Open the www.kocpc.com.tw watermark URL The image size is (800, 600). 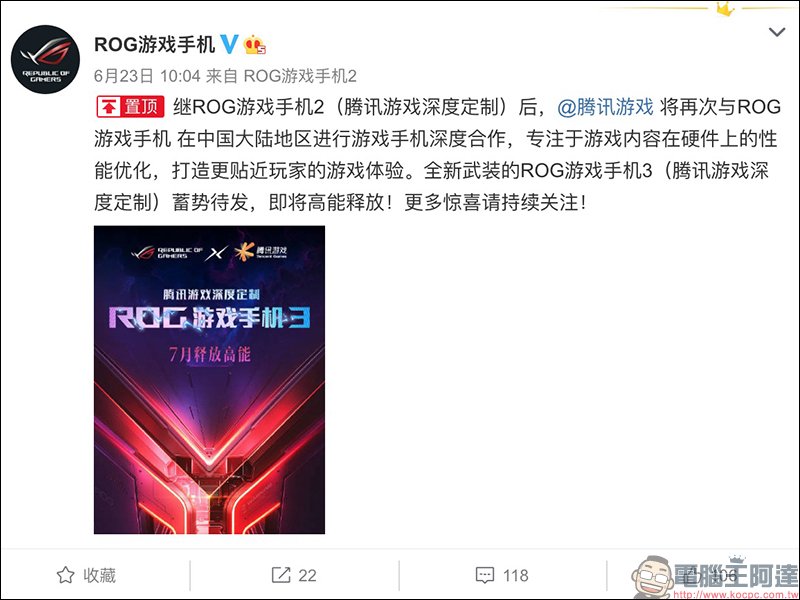(x=736, y=595)
